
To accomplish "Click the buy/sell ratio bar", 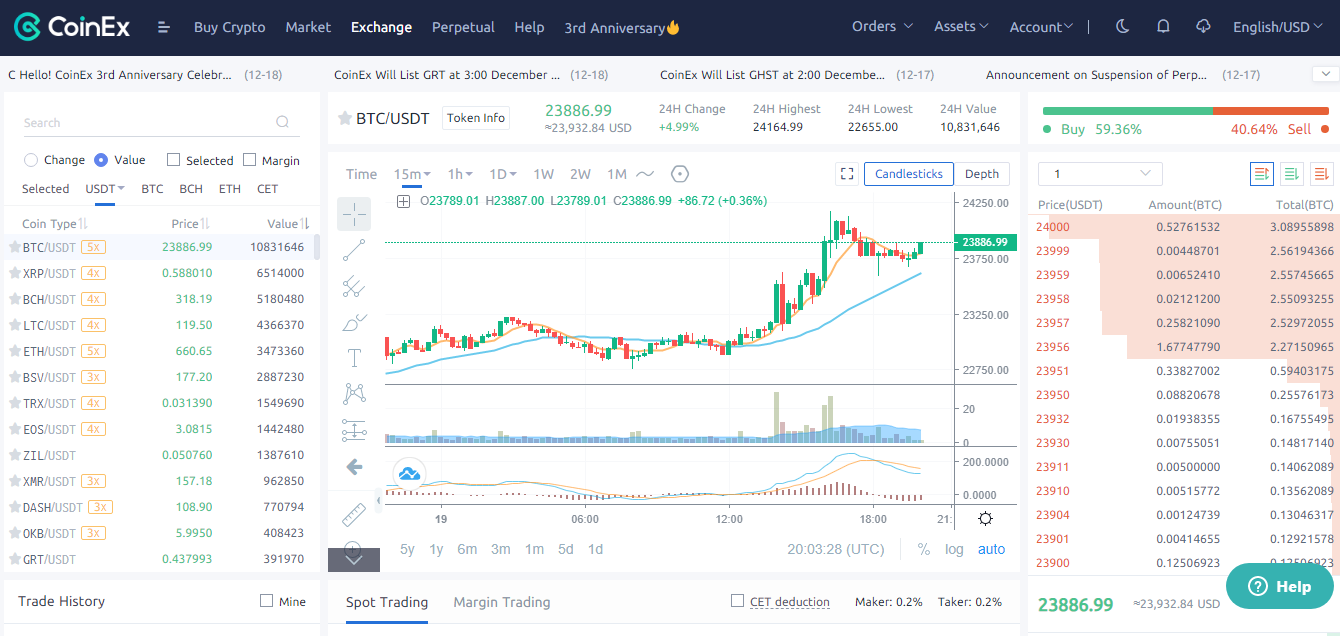I will point(1185,111).
